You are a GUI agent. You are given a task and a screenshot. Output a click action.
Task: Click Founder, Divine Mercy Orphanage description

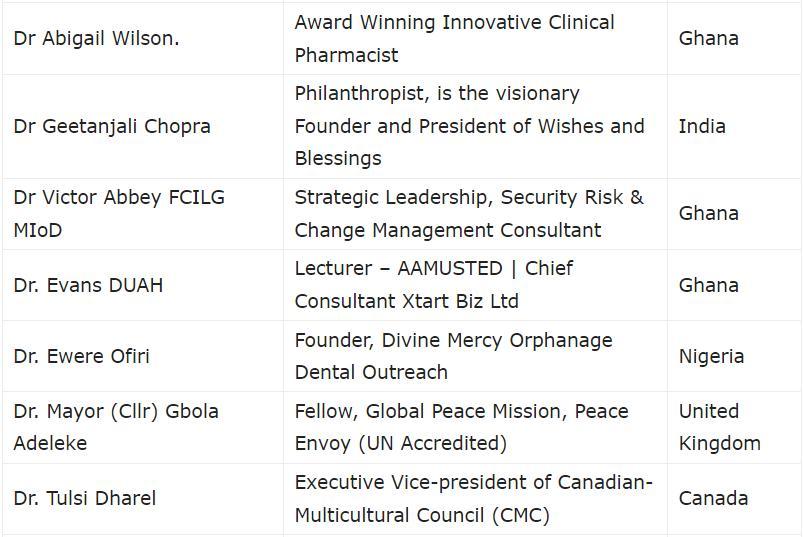click(453, 356)
